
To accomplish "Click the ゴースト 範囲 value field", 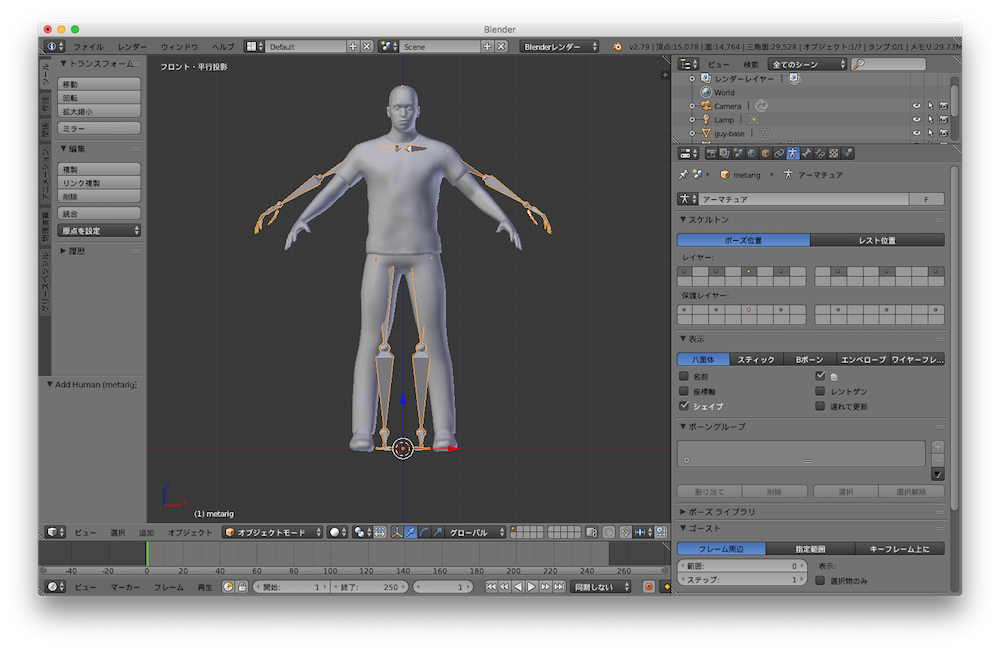I will pos(740,566).
